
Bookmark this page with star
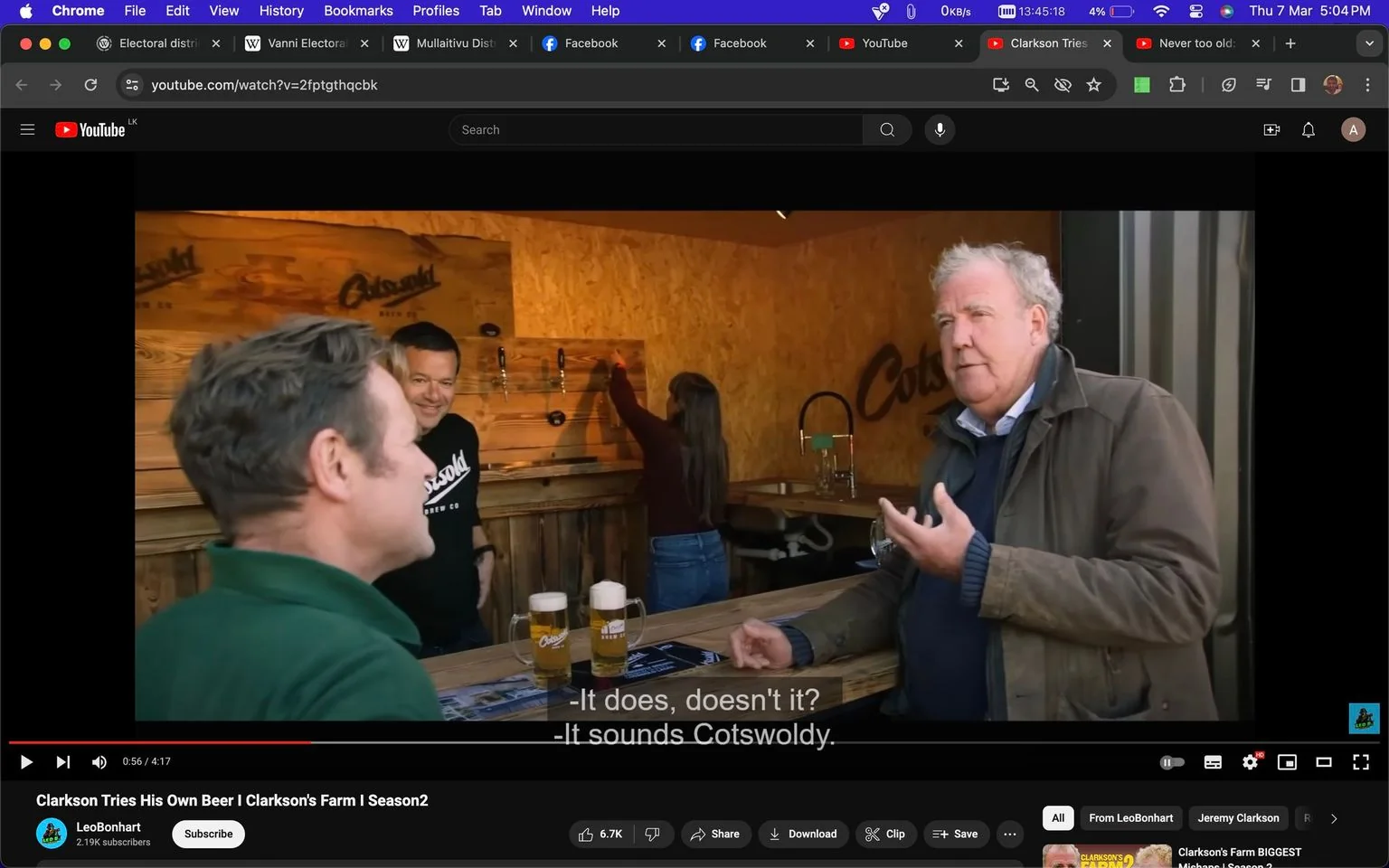point(1094,84)
